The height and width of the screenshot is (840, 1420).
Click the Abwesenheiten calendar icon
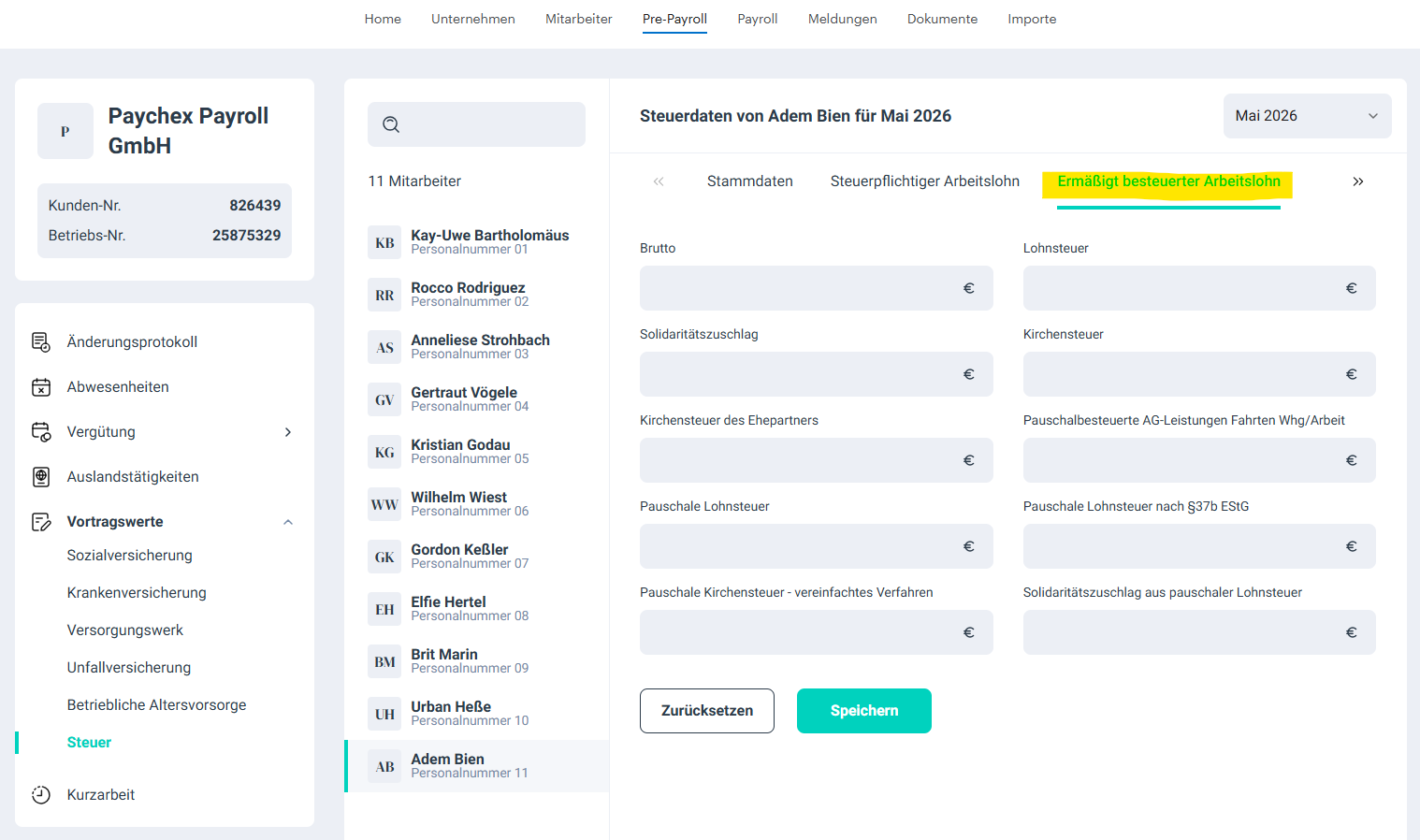tap(41, 387)
